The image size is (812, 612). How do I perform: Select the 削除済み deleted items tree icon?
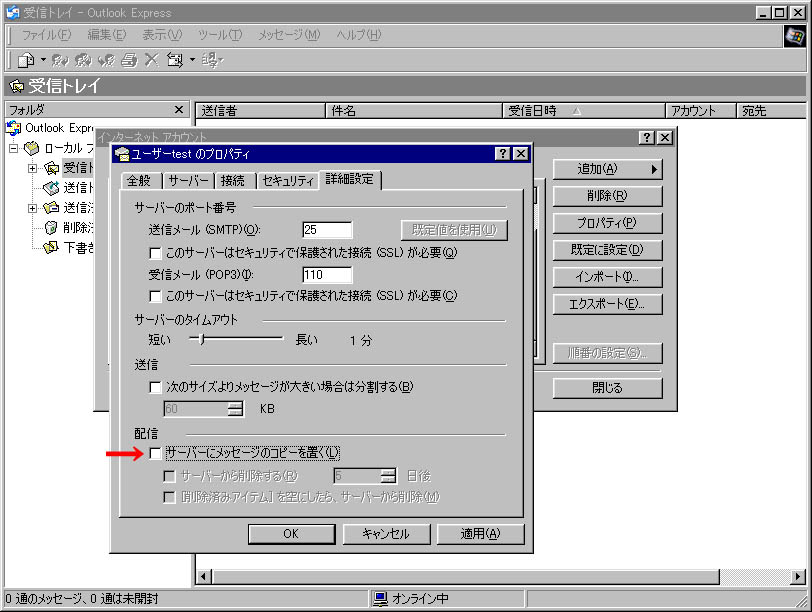51,227
